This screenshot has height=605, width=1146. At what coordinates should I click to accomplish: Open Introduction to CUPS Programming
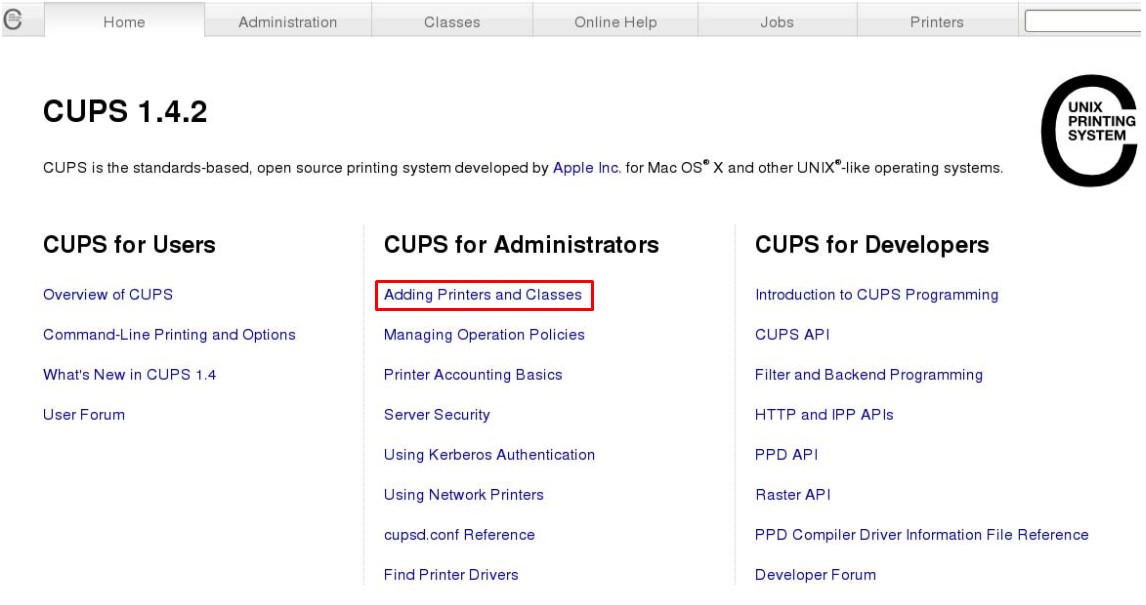point(876,295)
